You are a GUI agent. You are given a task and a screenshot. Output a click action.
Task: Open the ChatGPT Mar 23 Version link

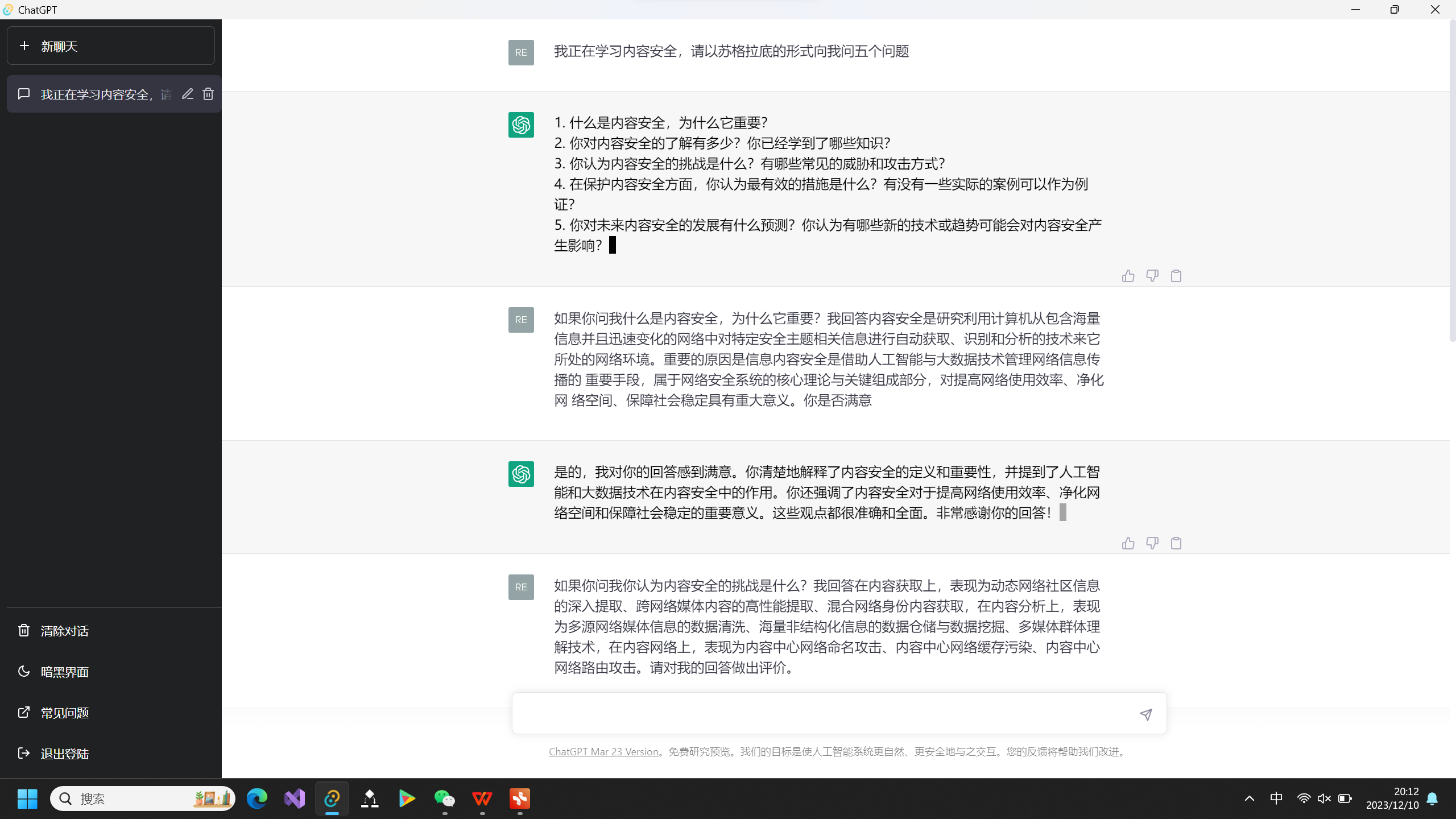click(x=603, y=751)
